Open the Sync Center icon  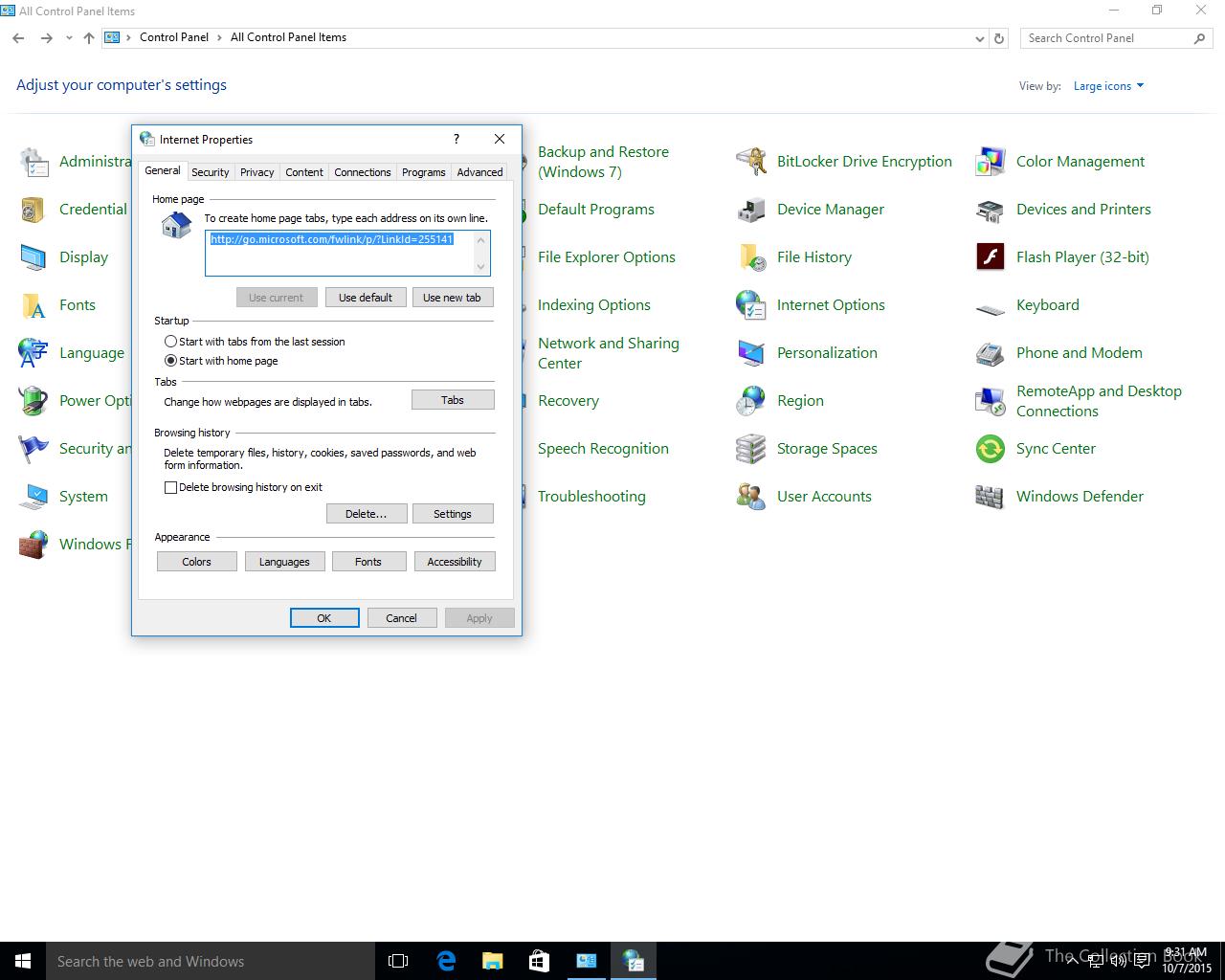click(x=991, y=449)
